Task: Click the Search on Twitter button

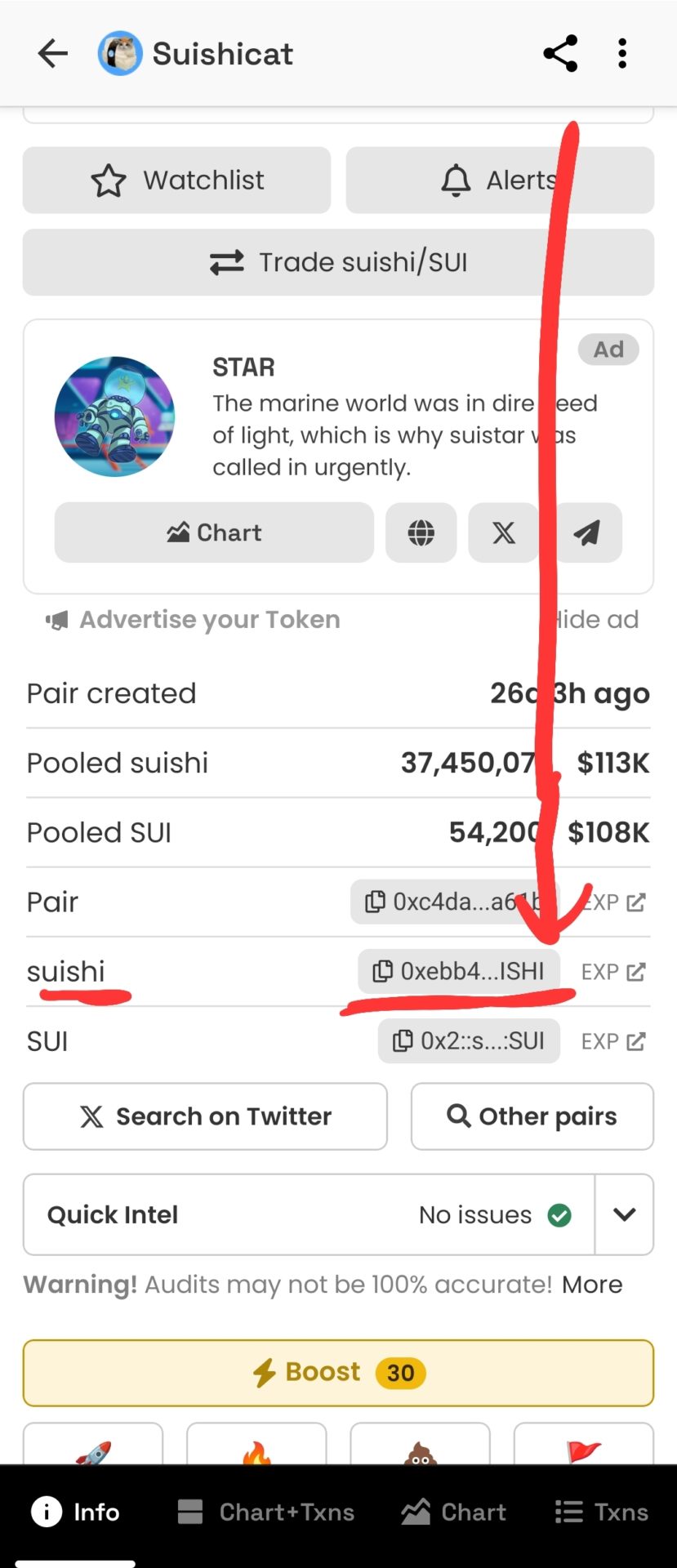Action: 205,1116
